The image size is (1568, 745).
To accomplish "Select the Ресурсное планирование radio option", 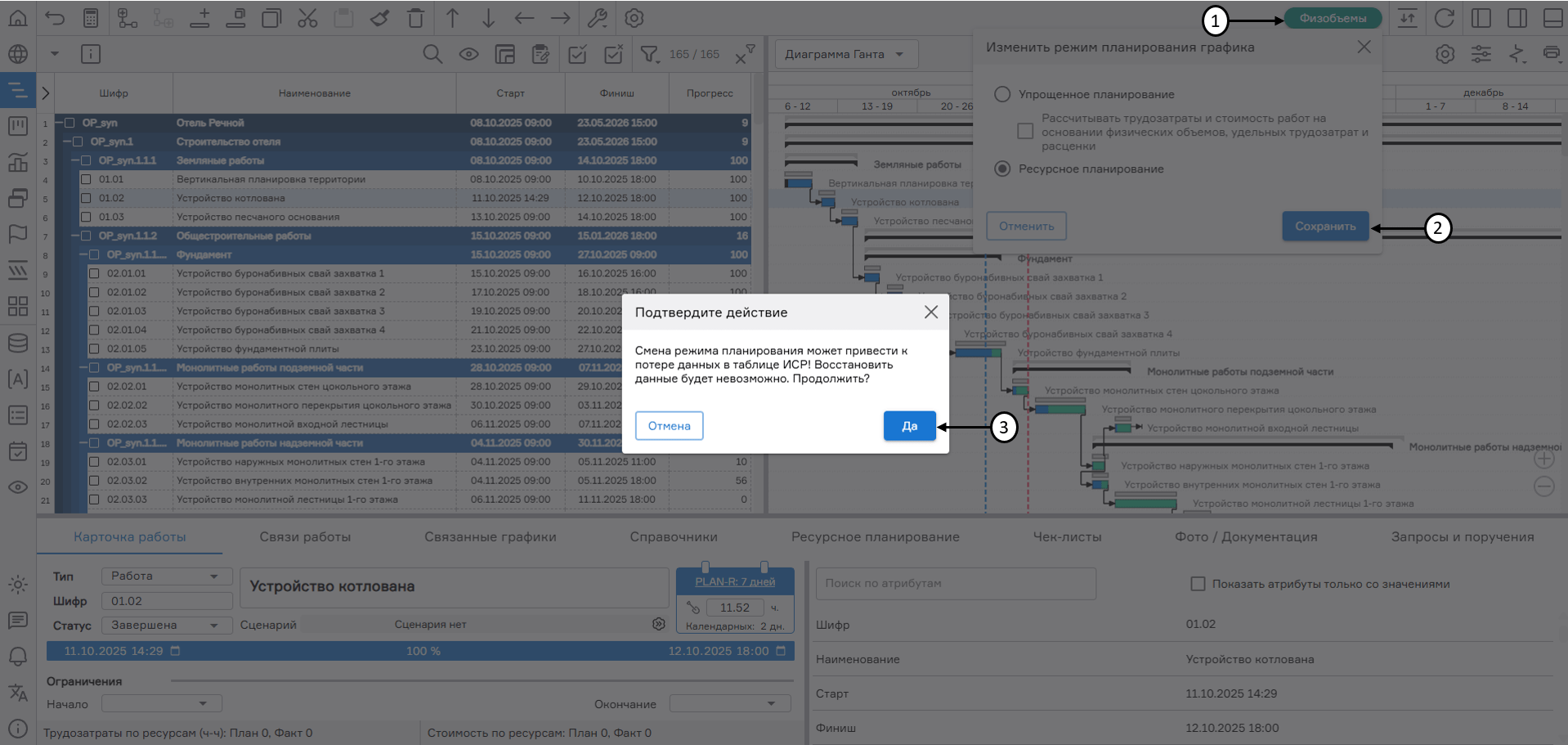I will [x=1002, y=168].
